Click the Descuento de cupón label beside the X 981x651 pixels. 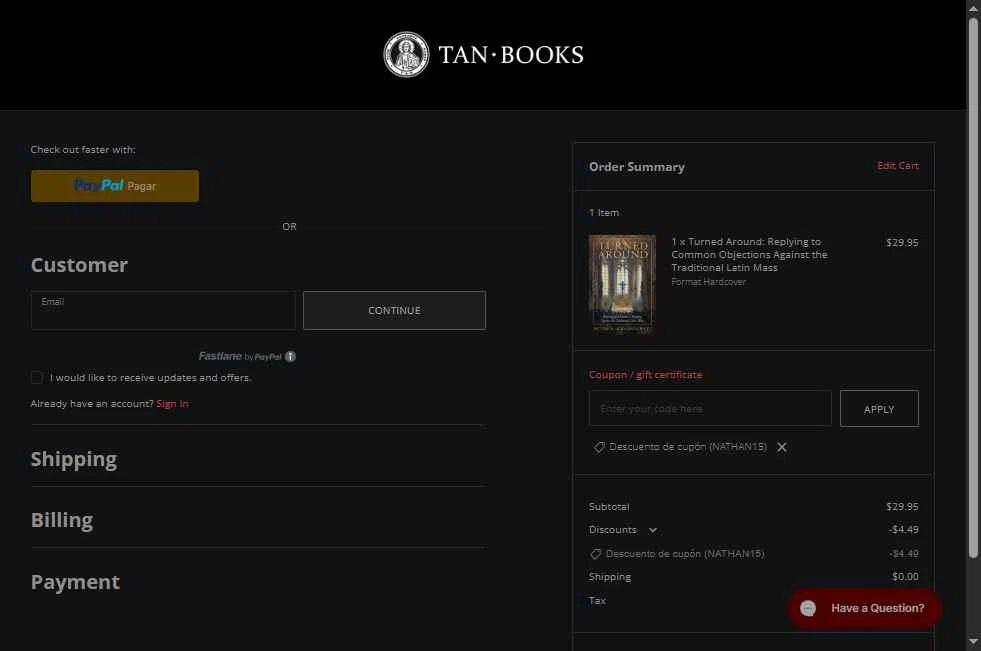coord(688,447)
